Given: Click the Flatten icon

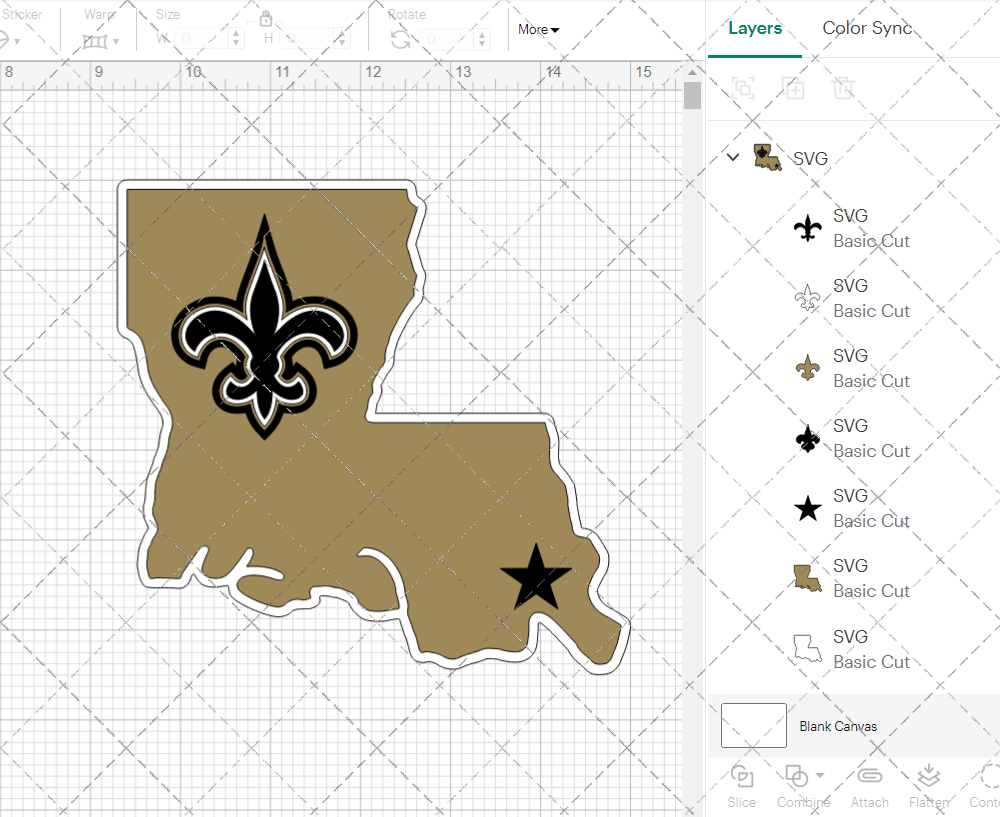Looking at the screenshot, I should 929,777.
